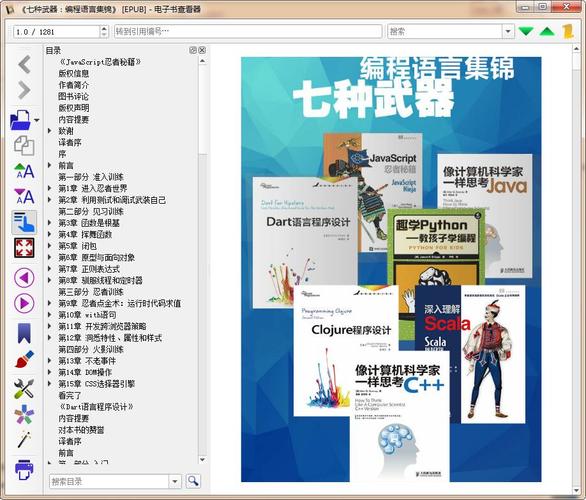Click the top toolbar 搜索 search field
Viewport: 586px width, 500px height.
point(445,31)
